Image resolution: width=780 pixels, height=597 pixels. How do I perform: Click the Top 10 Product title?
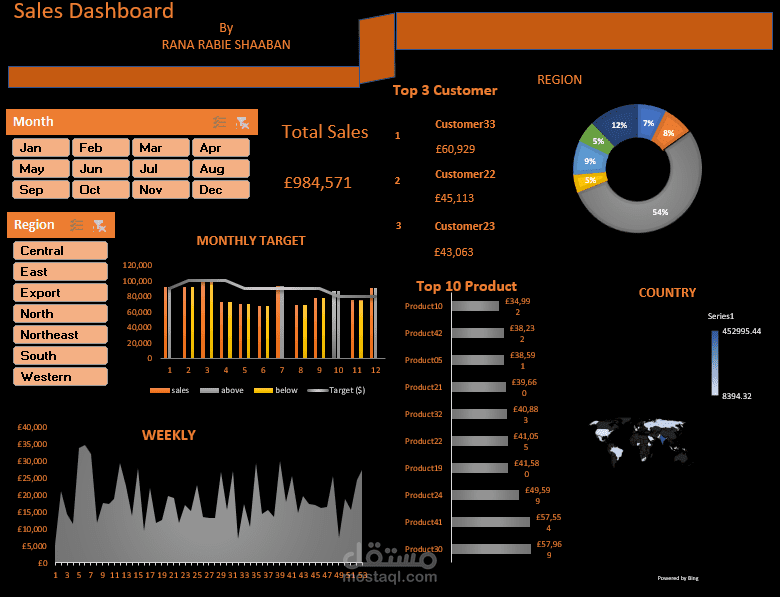point(467,286)
